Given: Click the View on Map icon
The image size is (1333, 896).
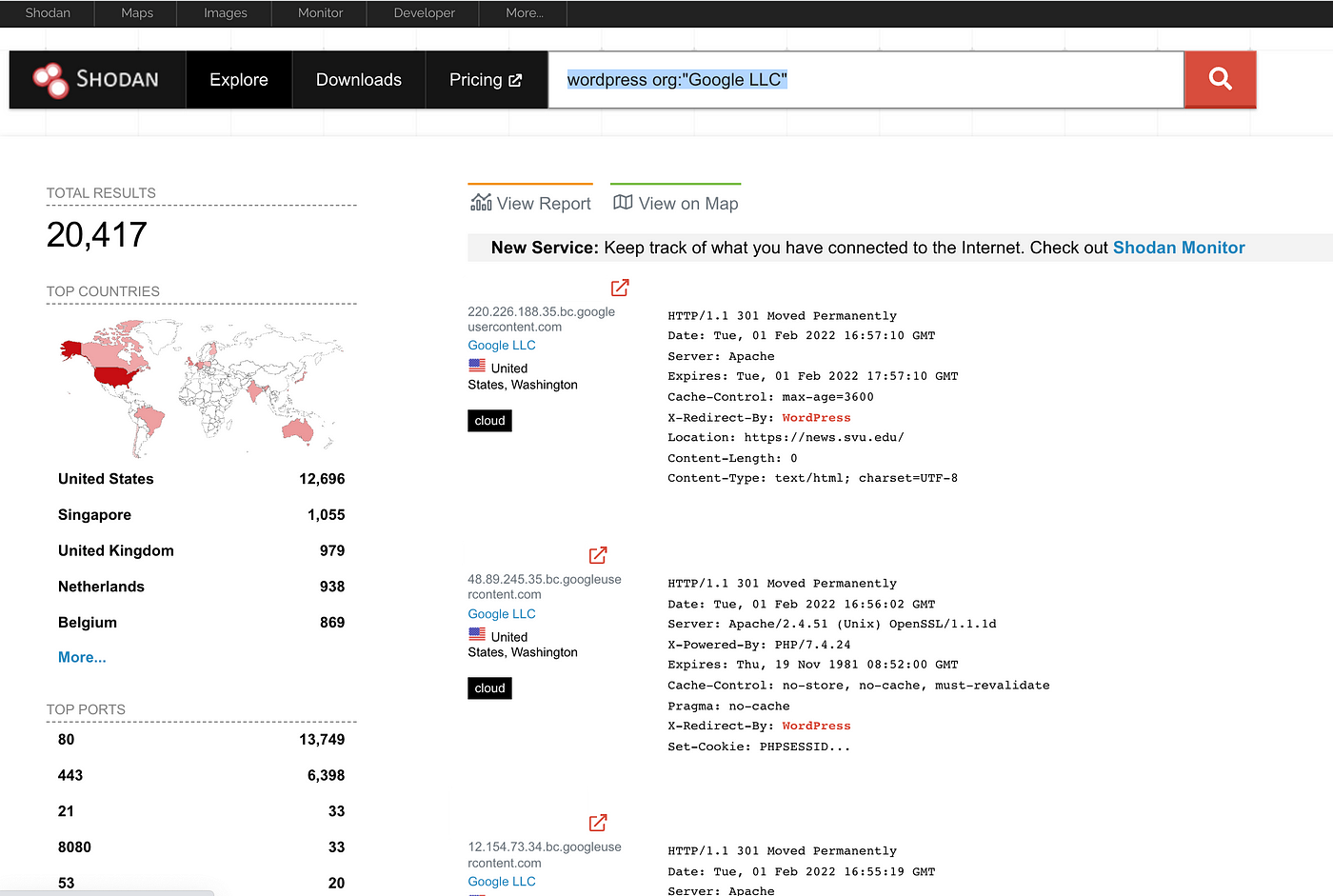Looking at the screenshot, I should (x=623, y=202).
